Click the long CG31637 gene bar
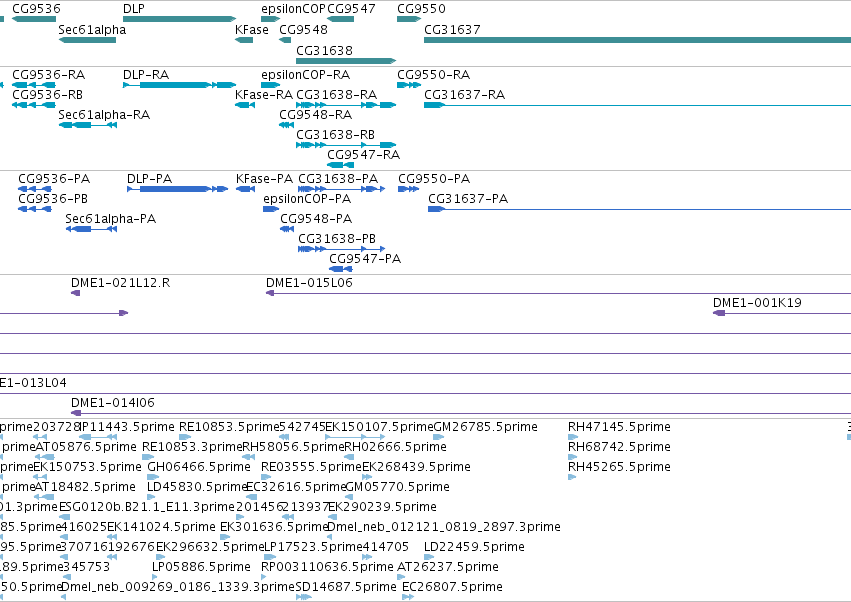Screen dimensions: 851x602 click(x=637, y=40)
